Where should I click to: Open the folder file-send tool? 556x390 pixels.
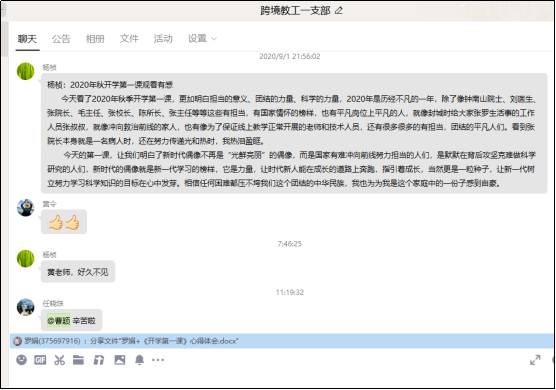78,360
